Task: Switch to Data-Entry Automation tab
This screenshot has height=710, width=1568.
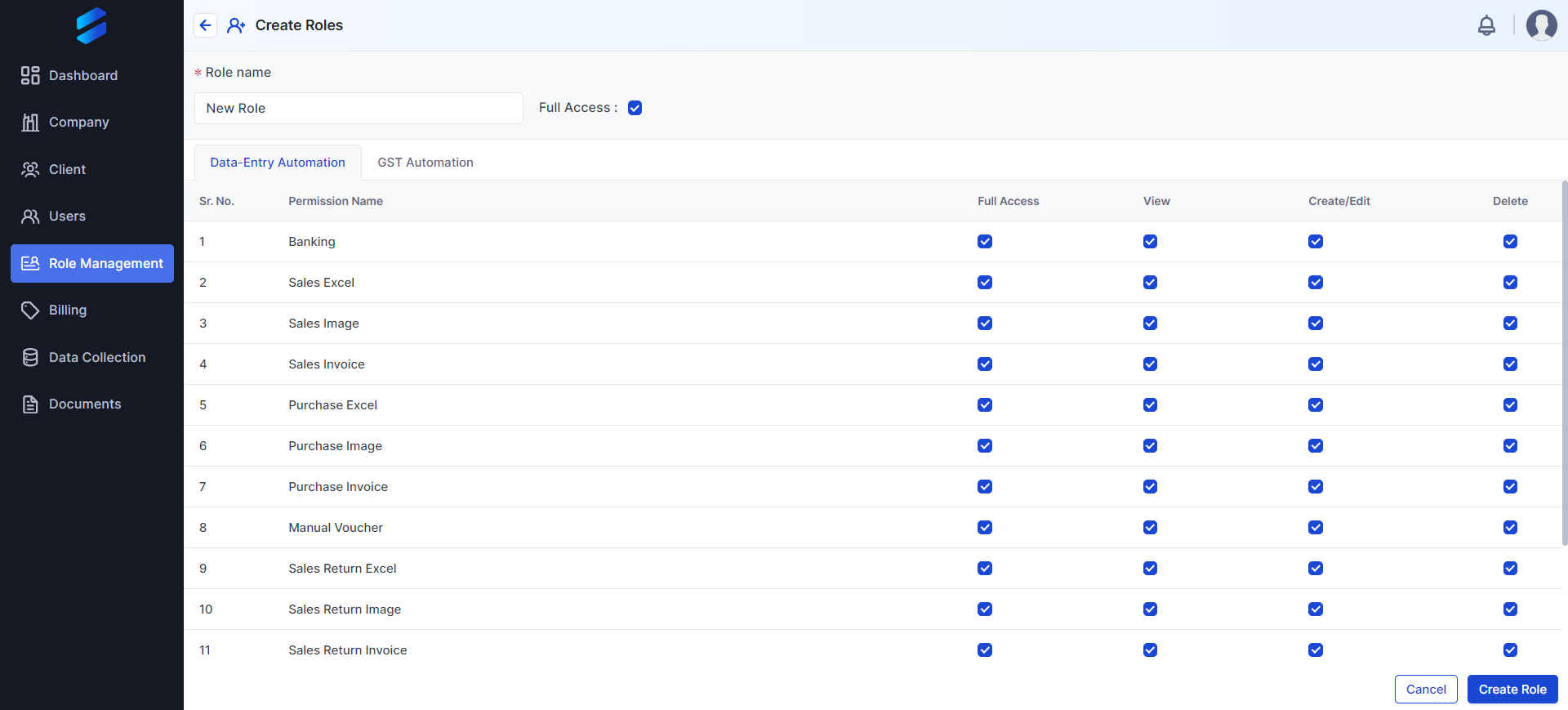Action: [278, 163]
